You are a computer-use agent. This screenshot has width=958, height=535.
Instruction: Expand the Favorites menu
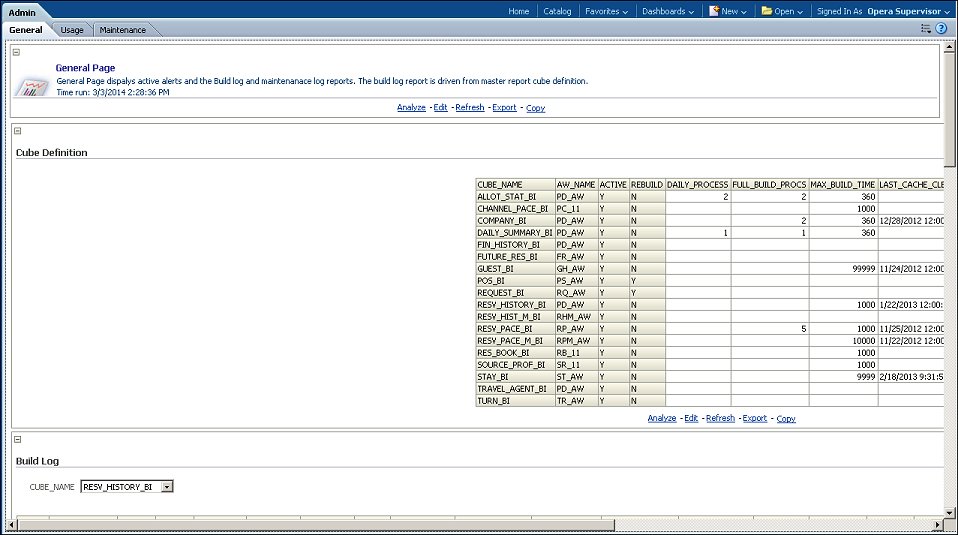[x=605, y=11]
